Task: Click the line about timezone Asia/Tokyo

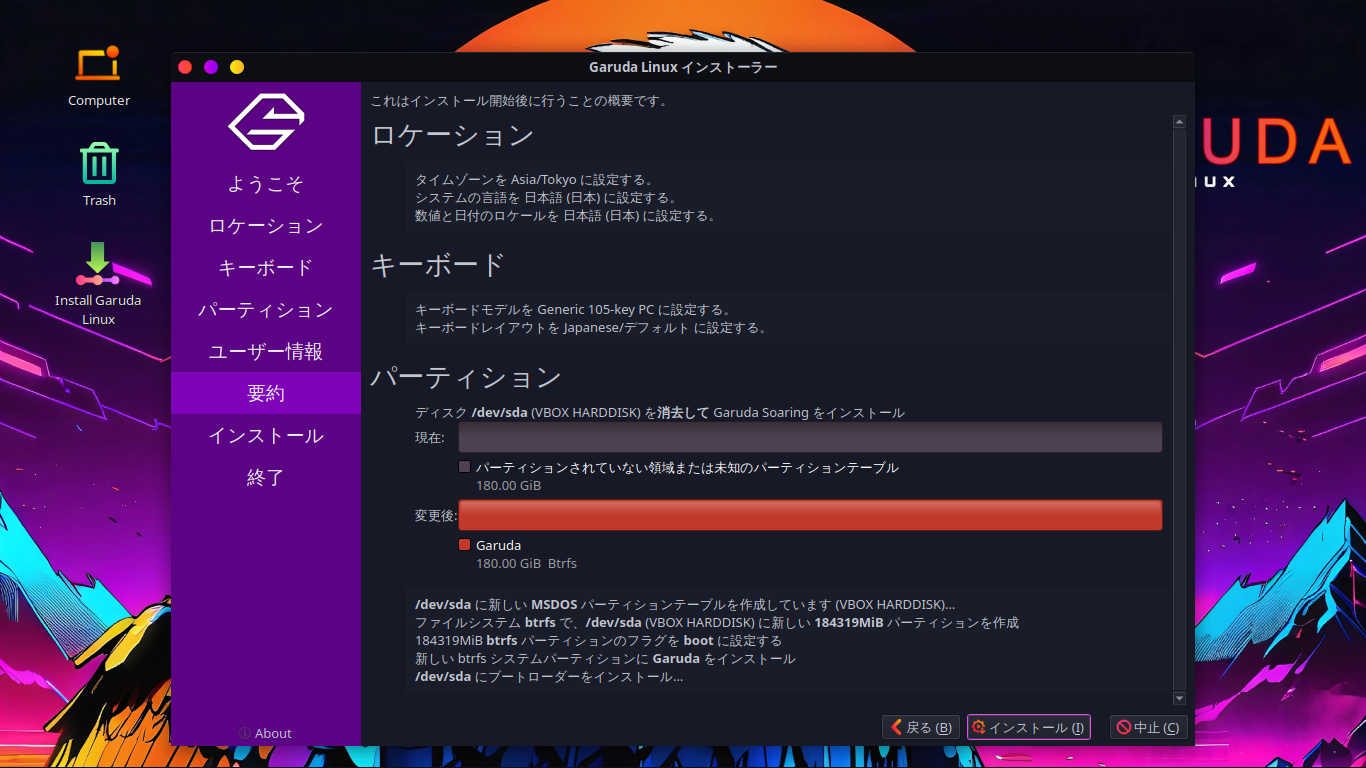Action: click(534, 180)
